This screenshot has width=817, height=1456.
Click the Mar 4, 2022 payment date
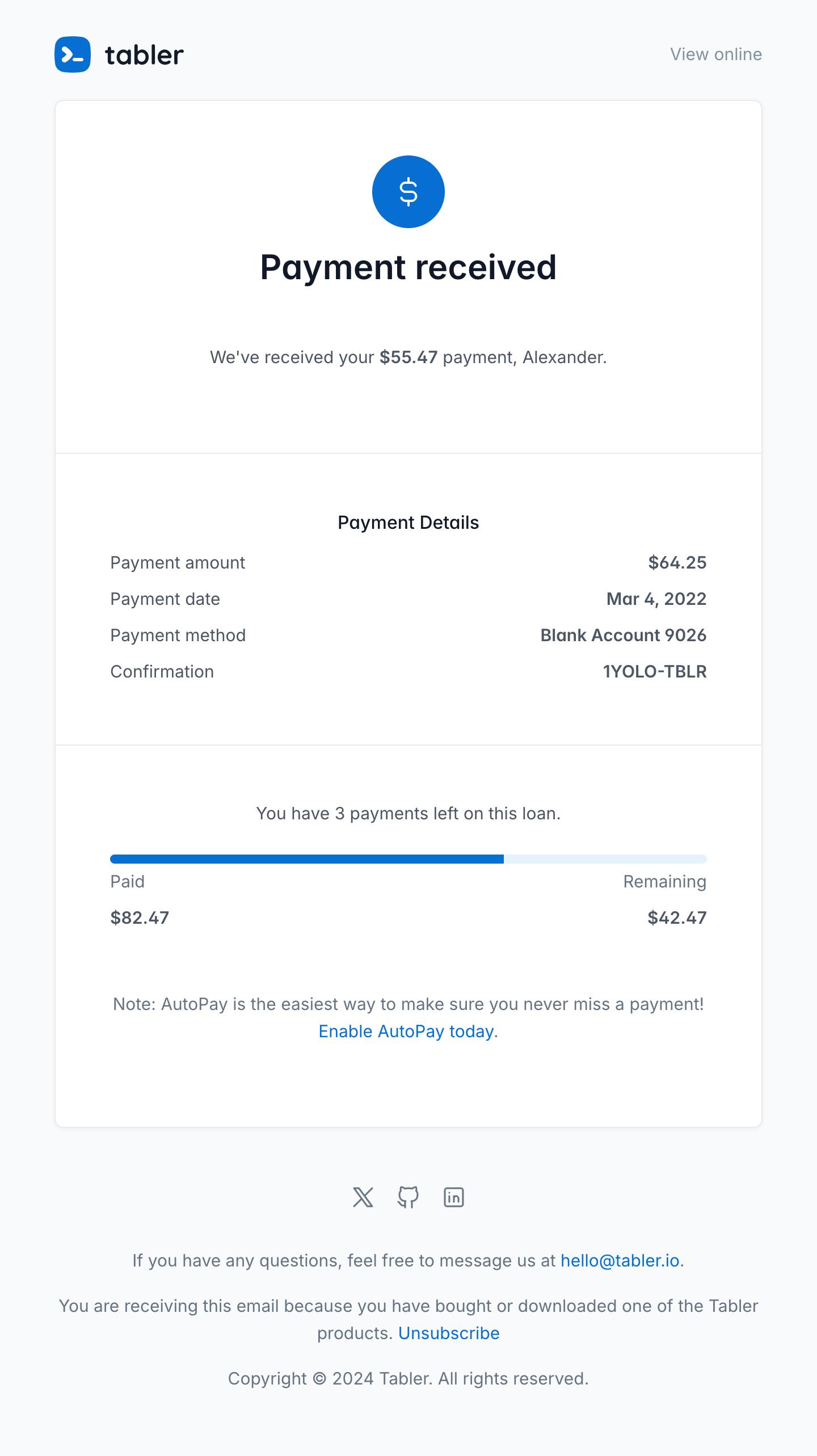656,599
